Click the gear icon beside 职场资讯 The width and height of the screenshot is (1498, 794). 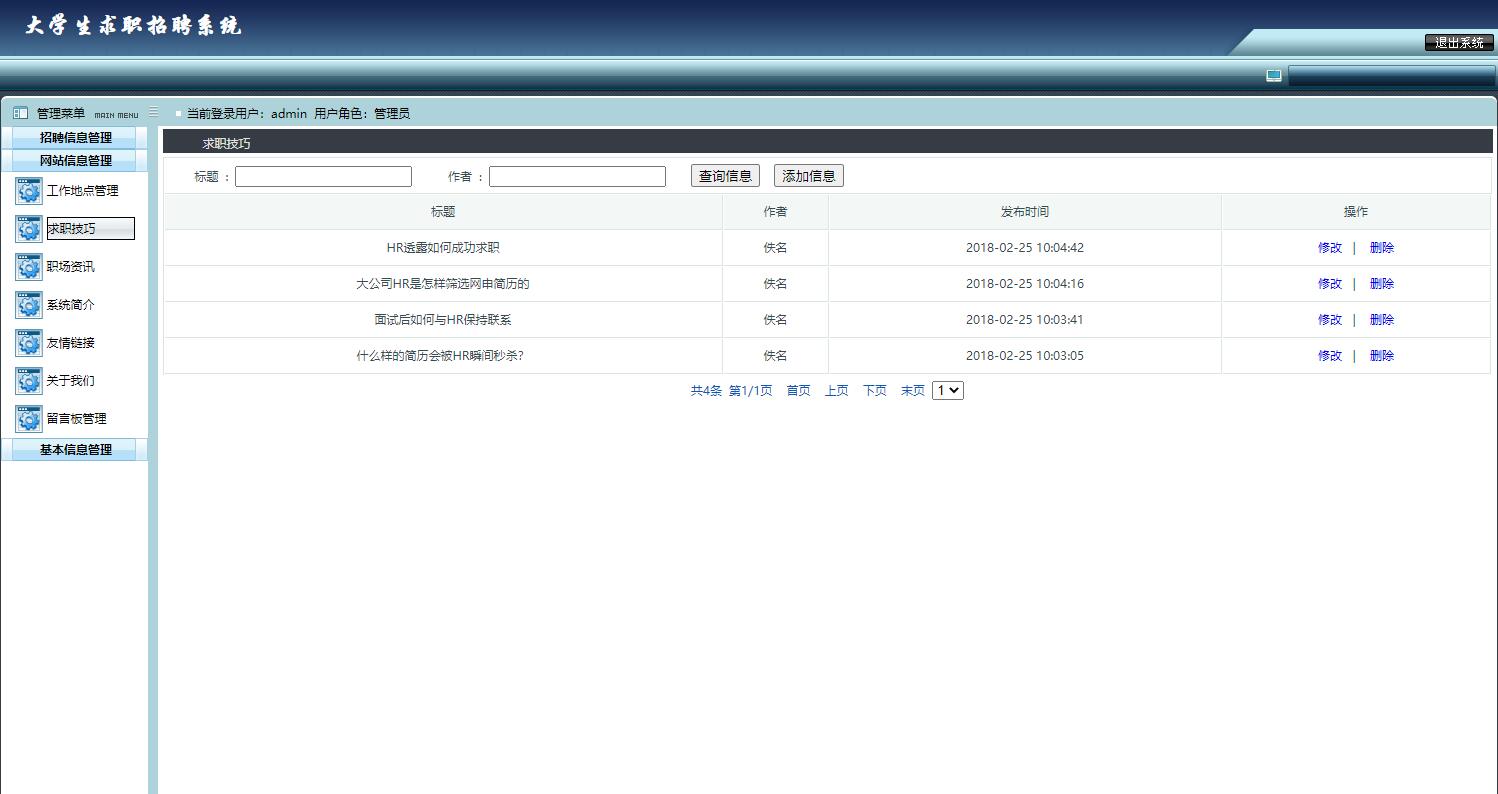click(29, 267)
